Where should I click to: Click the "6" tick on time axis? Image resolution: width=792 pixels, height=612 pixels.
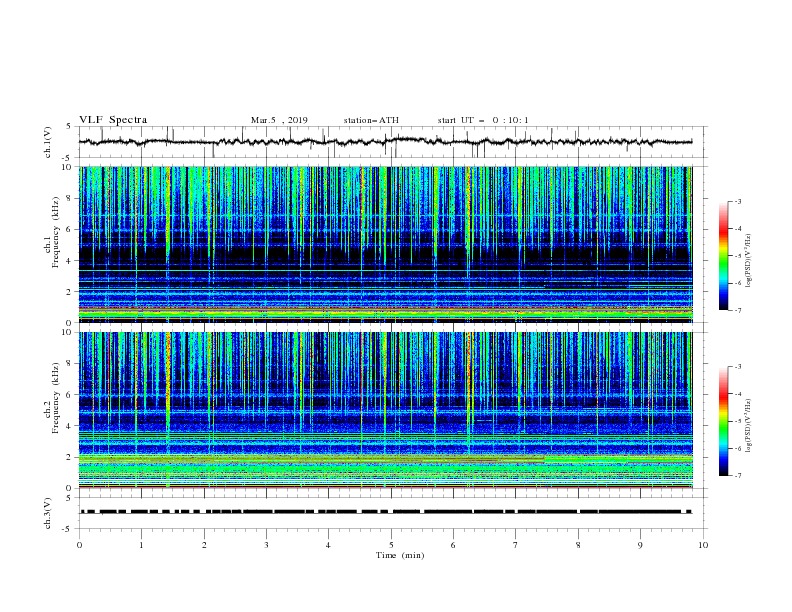click(453, 545)
